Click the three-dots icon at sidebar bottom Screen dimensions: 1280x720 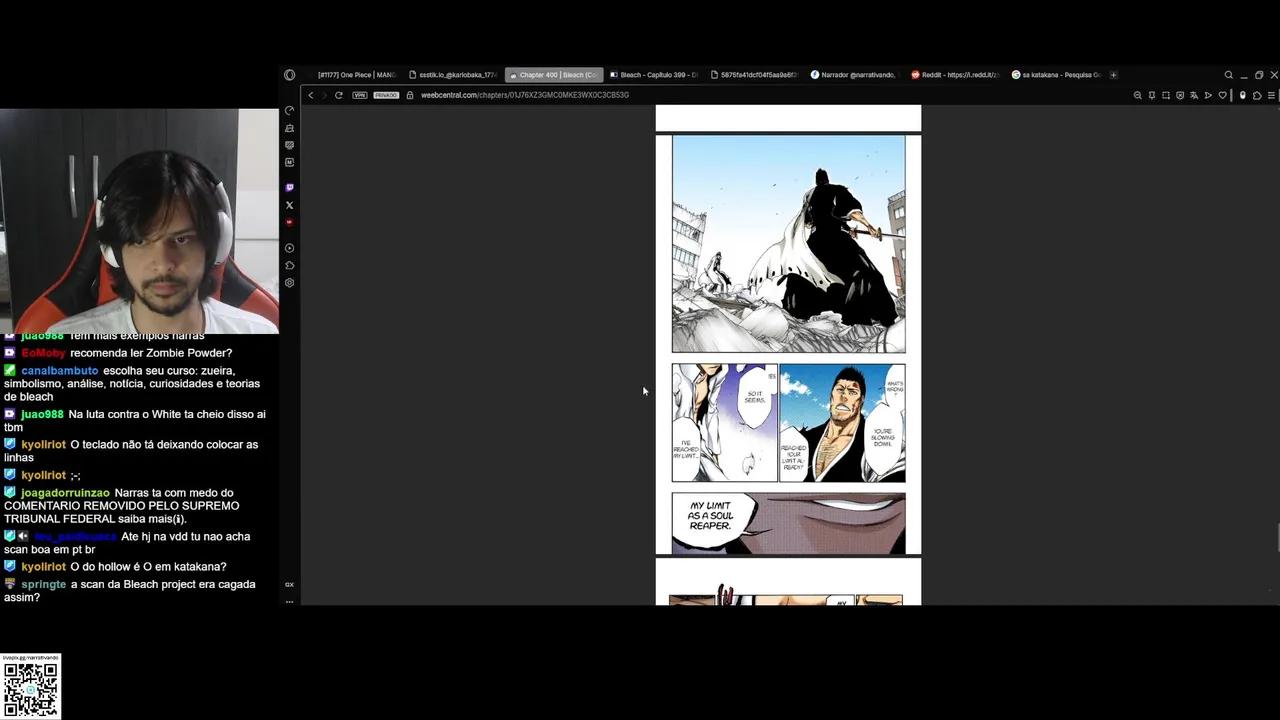point(289,601)
